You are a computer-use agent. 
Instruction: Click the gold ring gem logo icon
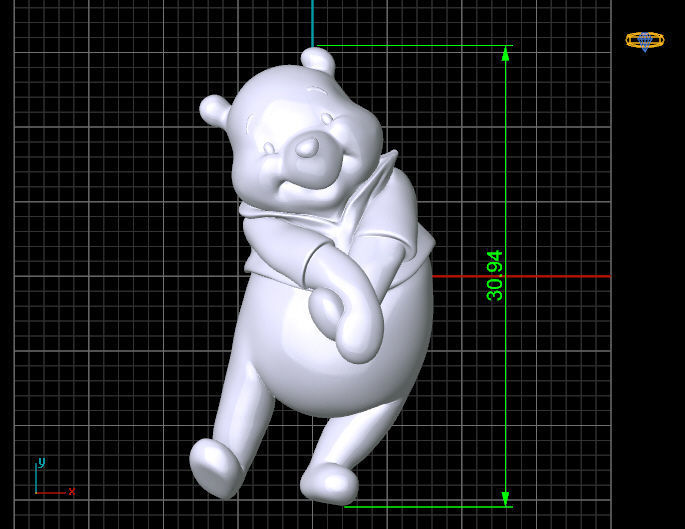[x=645, y=41]
